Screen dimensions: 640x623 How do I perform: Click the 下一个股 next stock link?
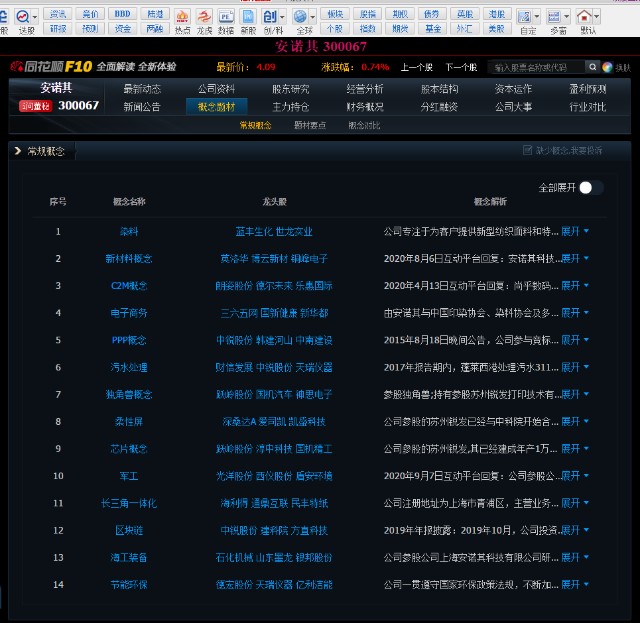pyautogui.click(x=461, y=67)
